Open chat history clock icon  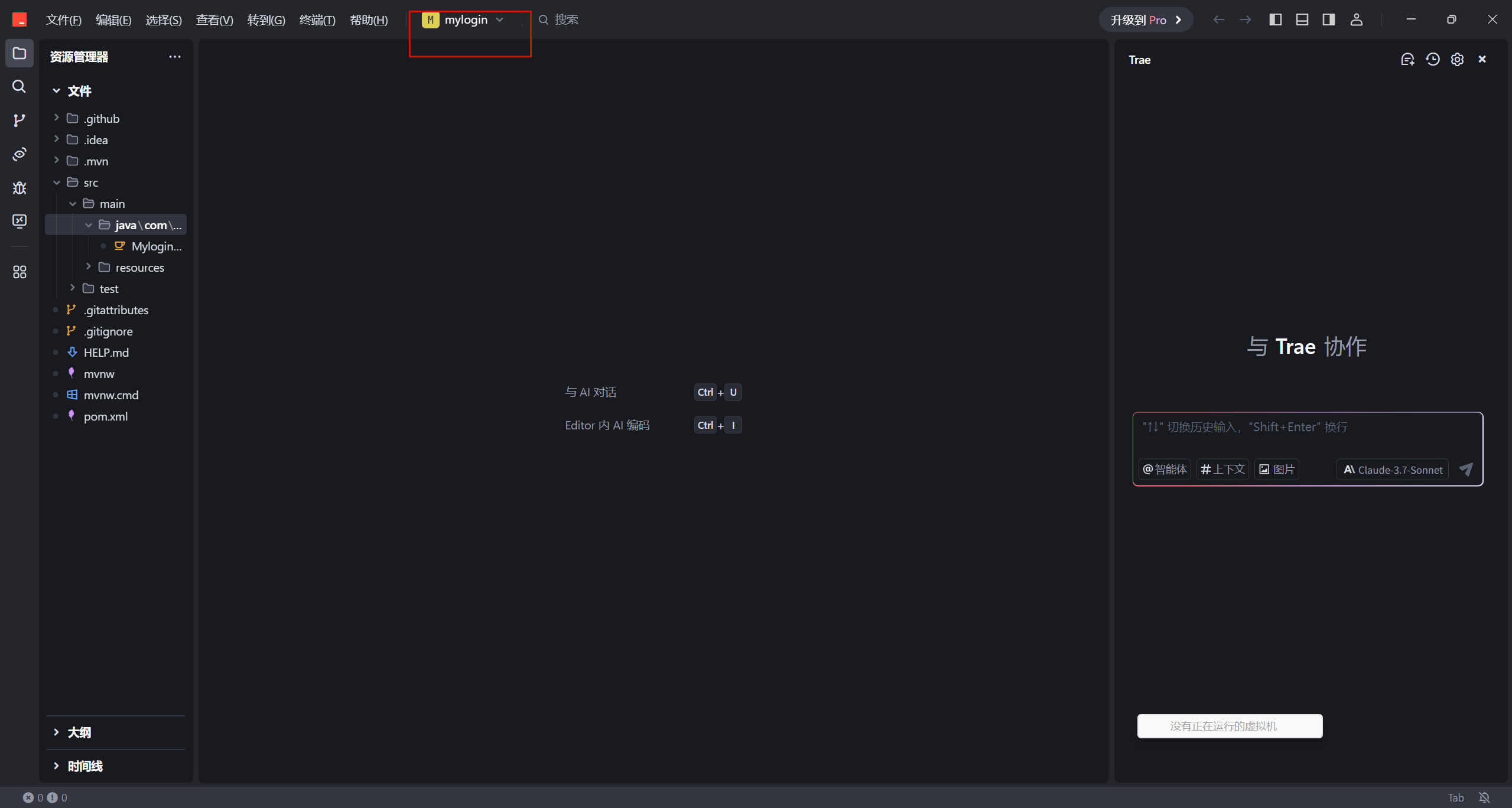click(1432, 60)
